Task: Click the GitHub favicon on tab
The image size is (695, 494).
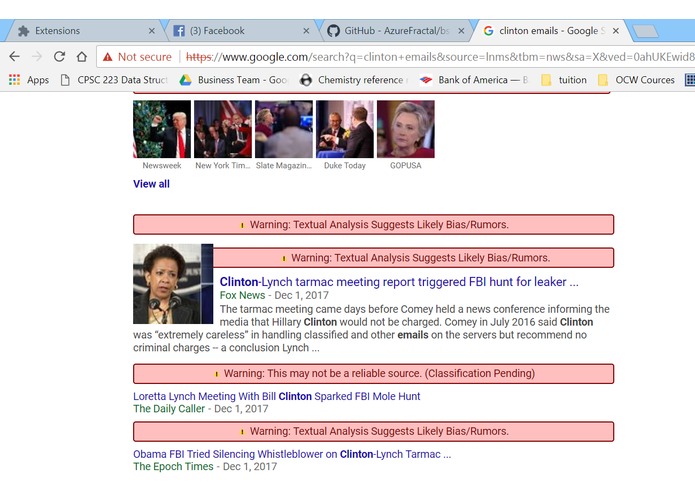Action: (x=333, y=31)
